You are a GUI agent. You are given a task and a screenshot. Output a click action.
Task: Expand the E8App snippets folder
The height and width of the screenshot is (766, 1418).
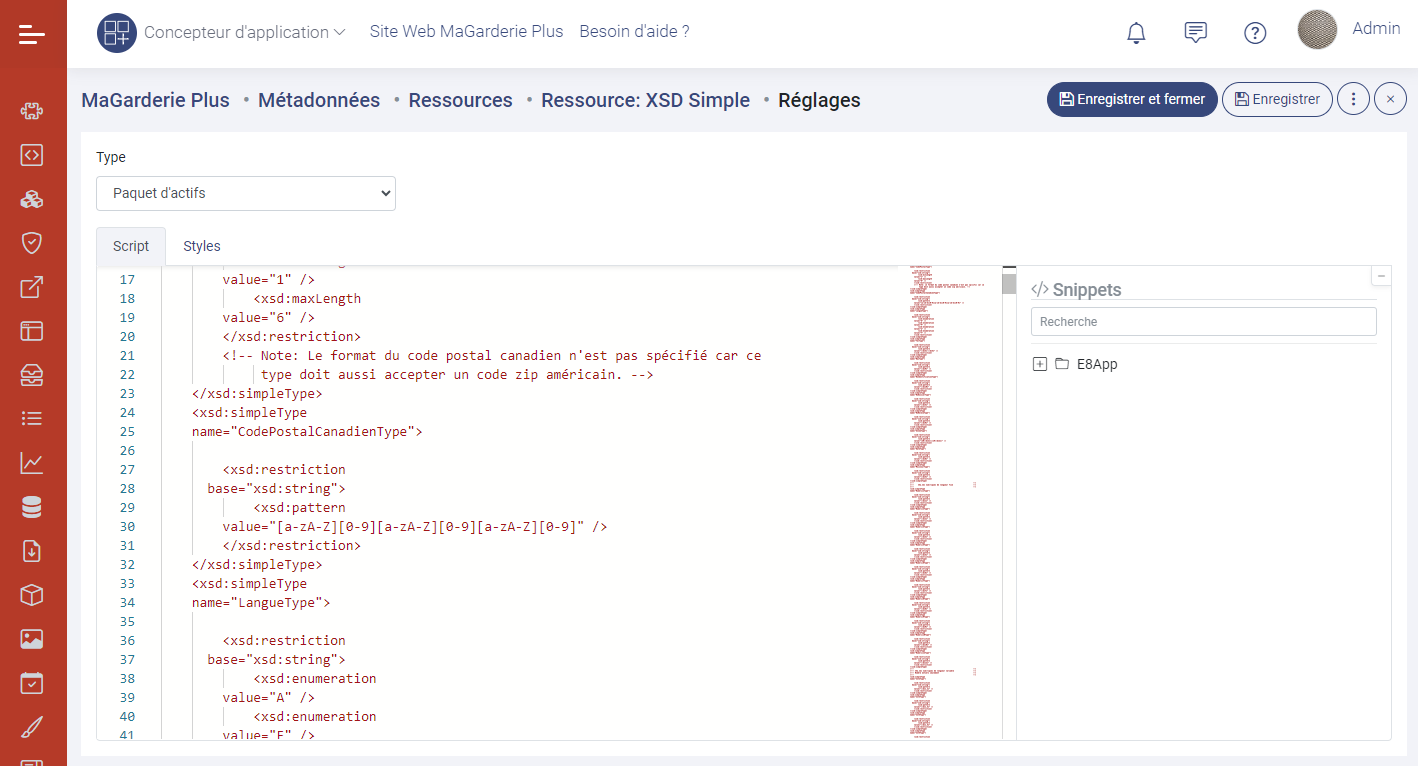click(x=1040, y=364)
